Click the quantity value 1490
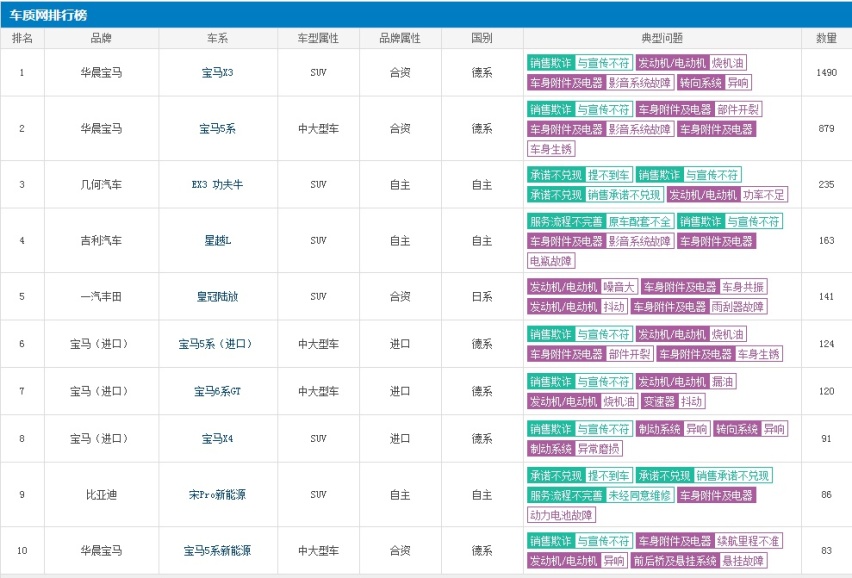The width and height of the screenshot is (852, 578). (826, 72)
